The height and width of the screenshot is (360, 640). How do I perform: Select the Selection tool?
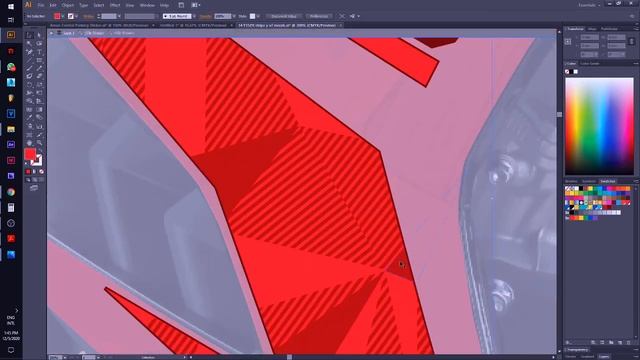[29, 35]
